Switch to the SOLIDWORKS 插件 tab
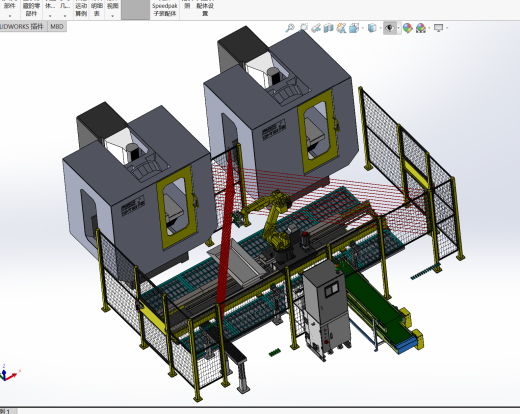Viewport: 520px width, 414px height. [23, 27]
